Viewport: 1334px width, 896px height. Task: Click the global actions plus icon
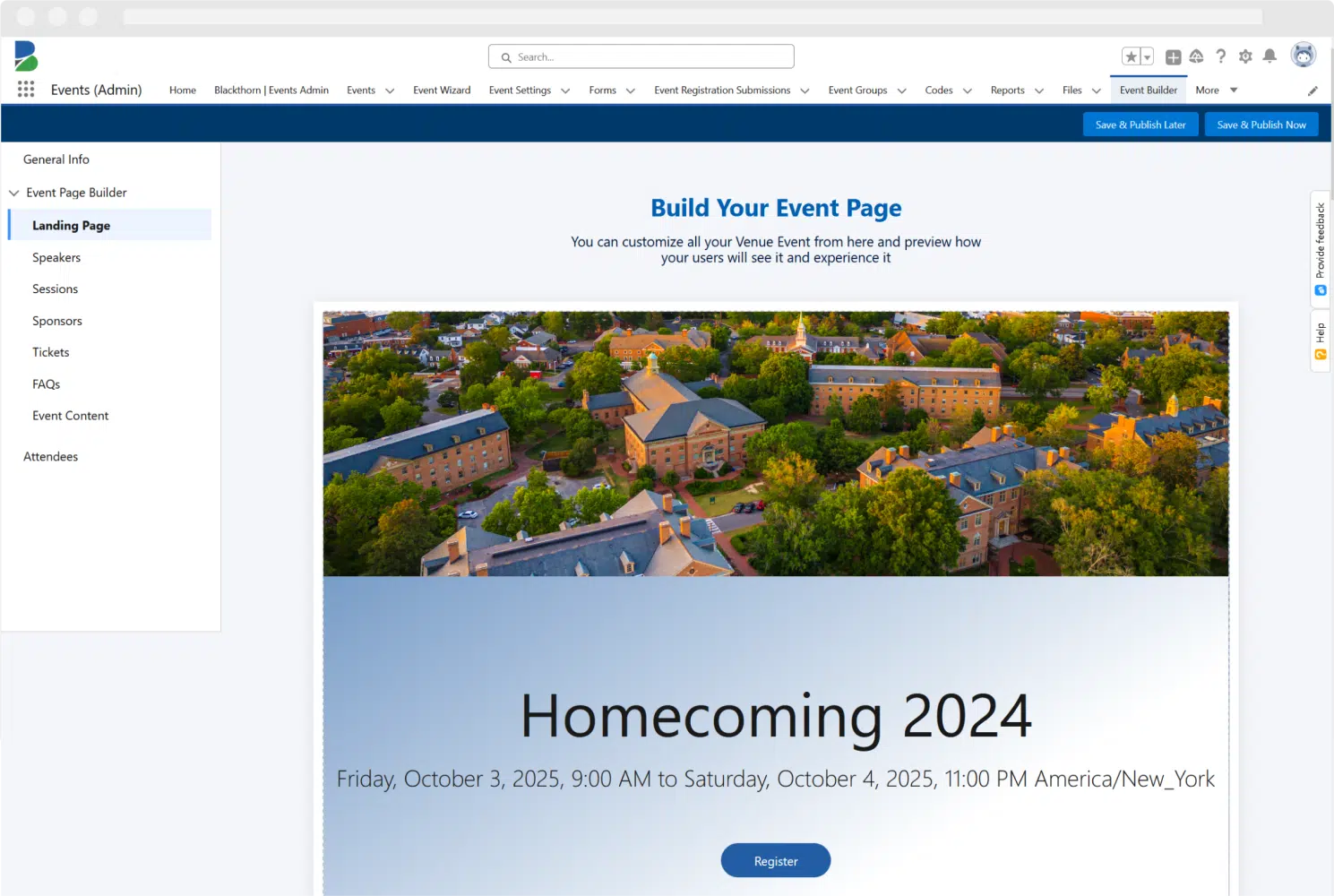point(1173,57)
